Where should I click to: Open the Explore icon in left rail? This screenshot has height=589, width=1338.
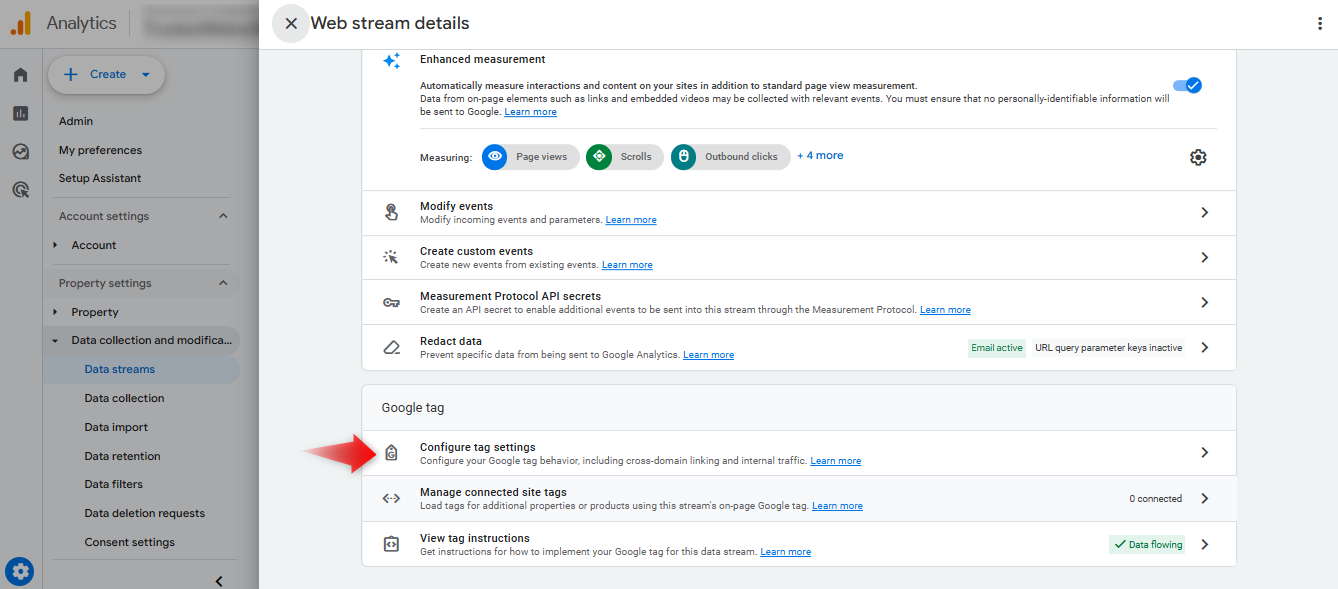point(20,151)
